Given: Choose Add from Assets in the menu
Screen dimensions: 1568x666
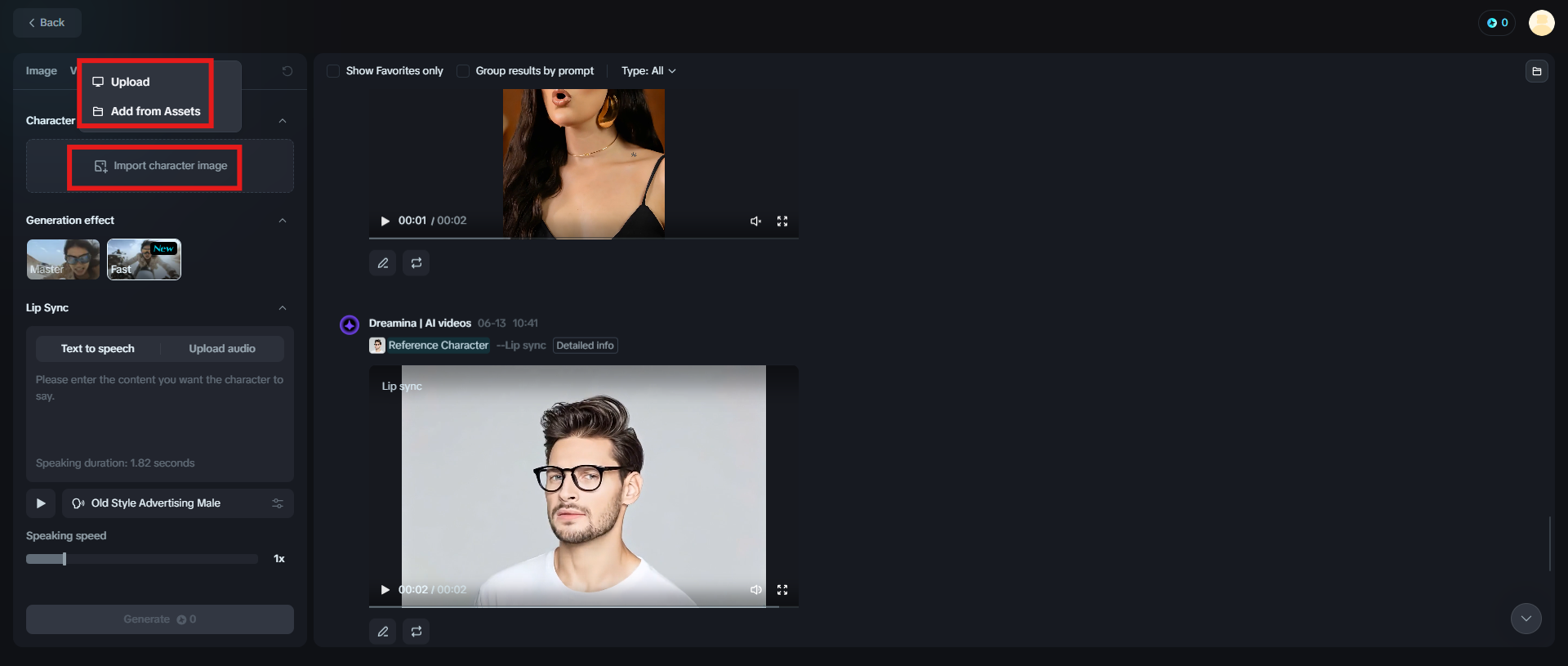Looking at the screenshot, I should click(146, 111).
